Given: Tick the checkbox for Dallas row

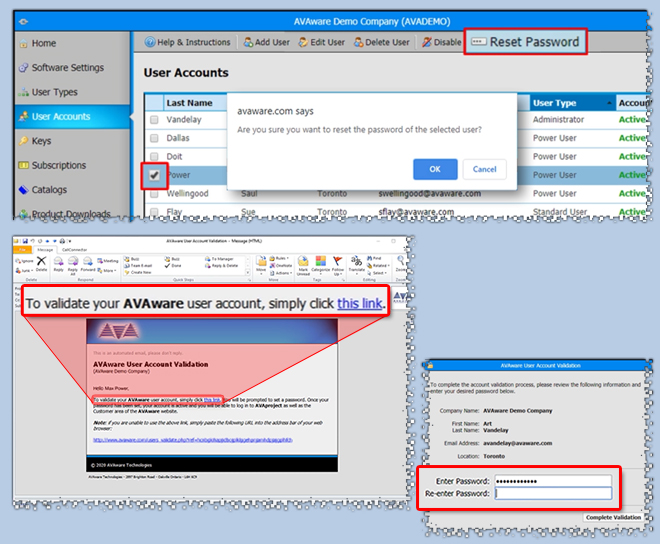Looking at the screenshot, I should [x=154, y=138].
